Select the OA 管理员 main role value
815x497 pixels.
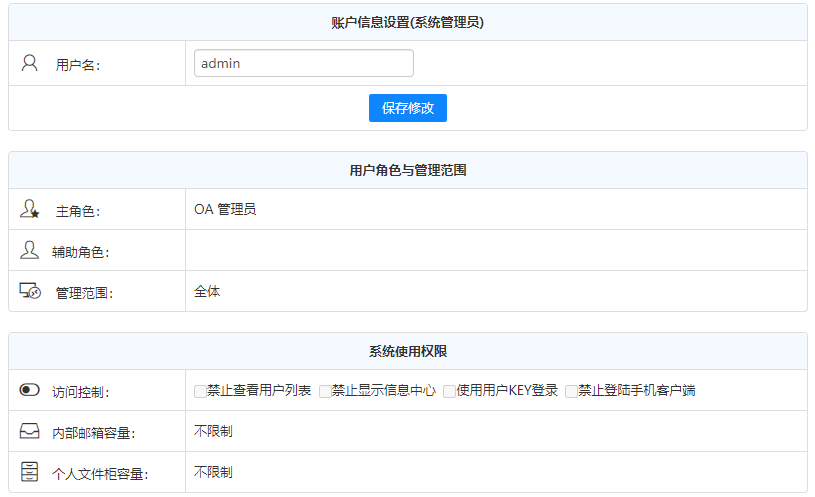pyautogui.click(x=225, y=210)
